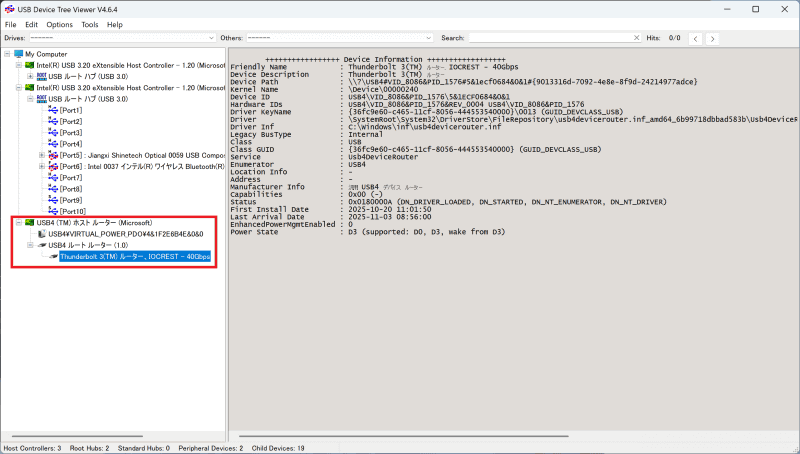Viewport: 800px width, 454px height.
Task: Collapse second Intel USB 3.20 Host Controller
Action: (x=19, y=87)
